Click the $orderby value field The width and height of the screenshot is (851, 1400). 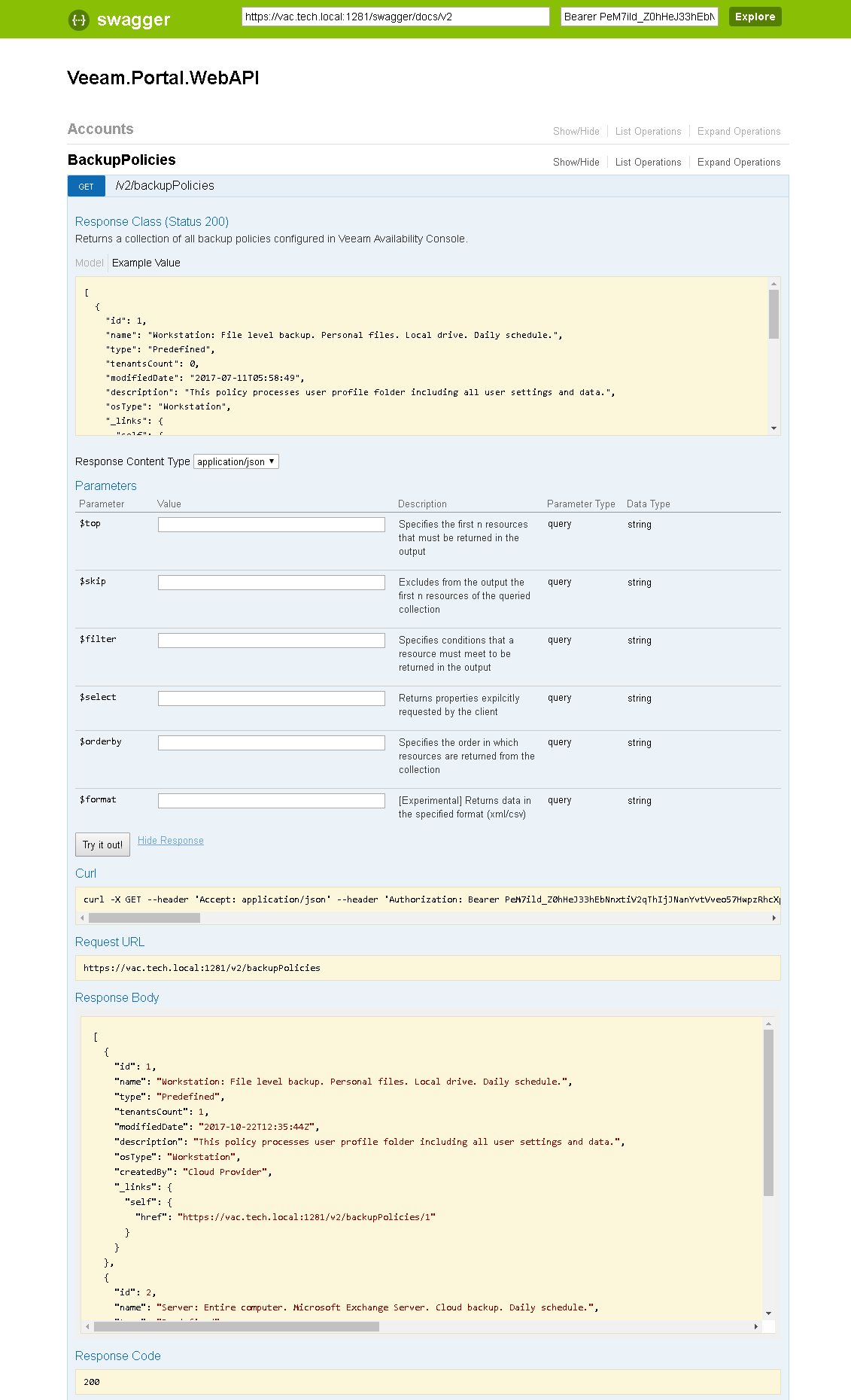click(x=271, y=743)
